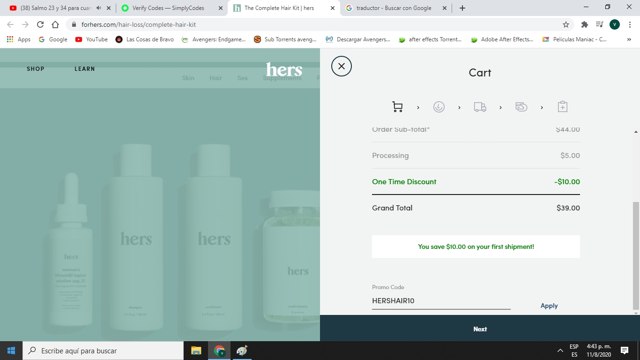This screenshot has height=360, width=640.
Task: Bookmark this page with the star icon
Action: click(x=566, y=24)
